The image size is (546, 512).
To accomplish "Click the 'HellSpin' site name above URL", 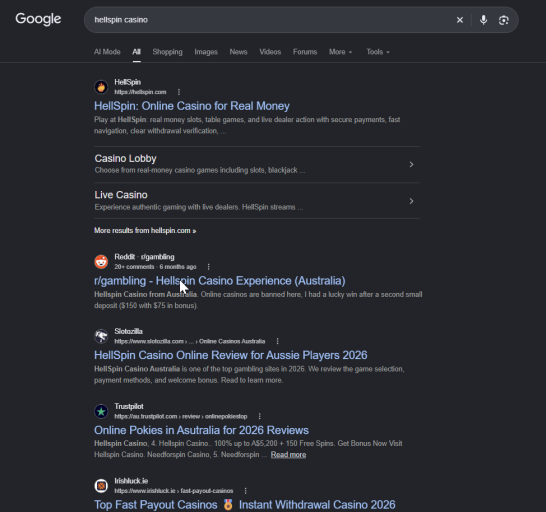I will (x=128, y=82).
